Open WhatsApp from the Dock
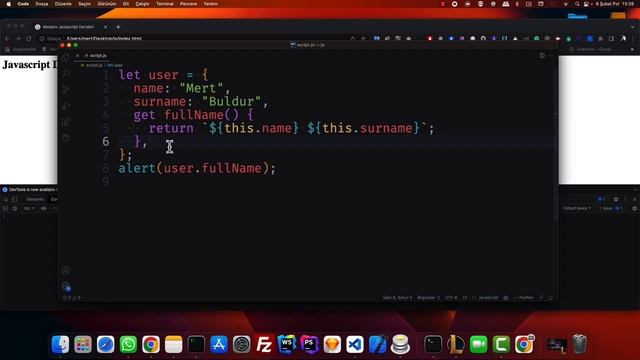Screen dimensions: 640x360 [x=128, y=344]
